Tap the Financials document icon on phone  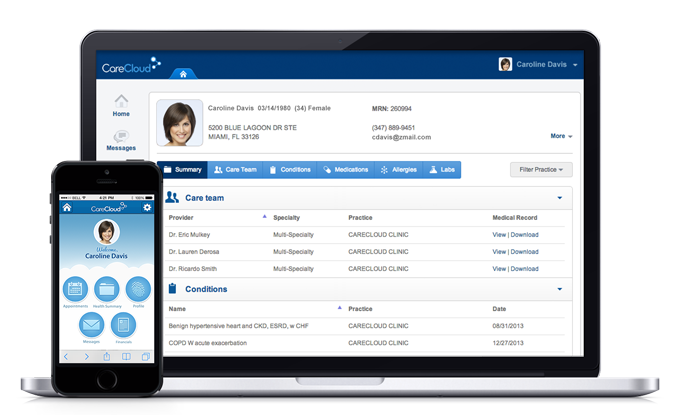point(124,325)
